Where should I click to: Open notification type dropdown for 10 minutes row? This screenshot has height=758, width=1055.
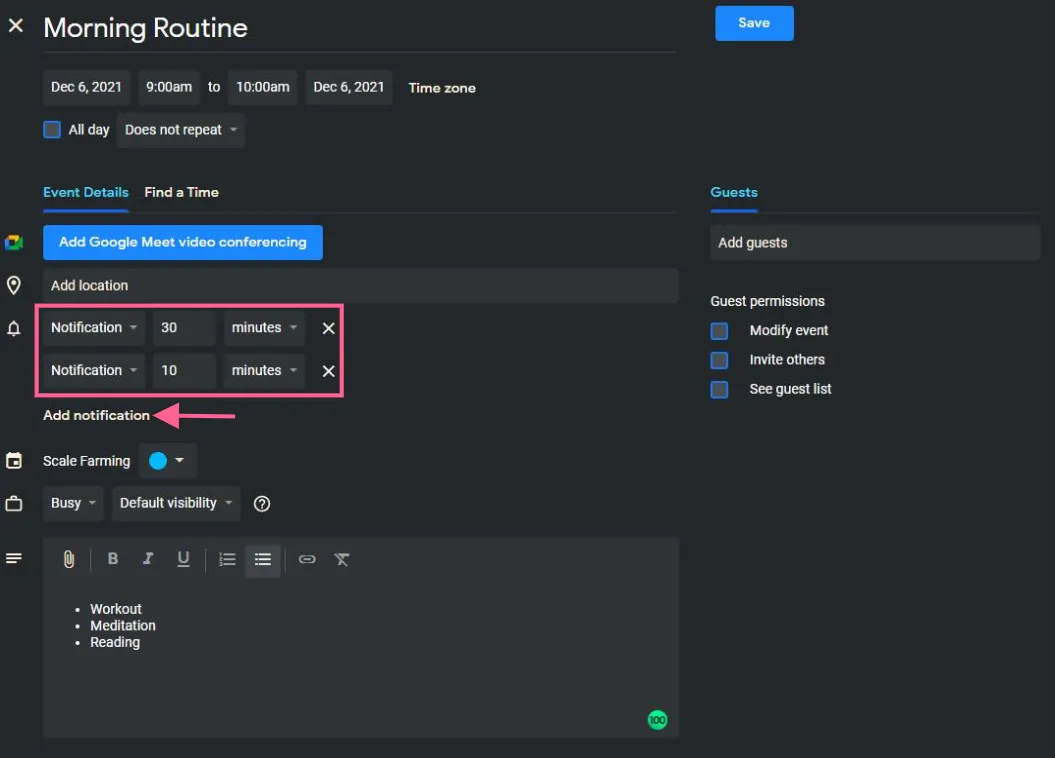(94, 371)
